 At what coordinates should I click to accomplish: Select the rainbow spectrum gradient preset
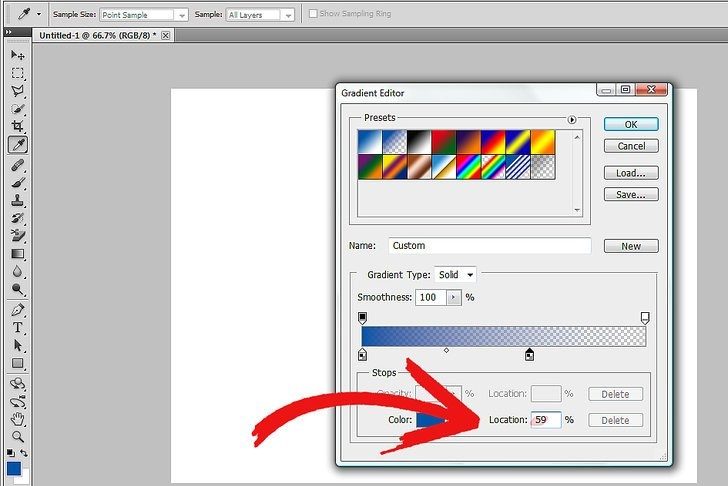[468, 165]
